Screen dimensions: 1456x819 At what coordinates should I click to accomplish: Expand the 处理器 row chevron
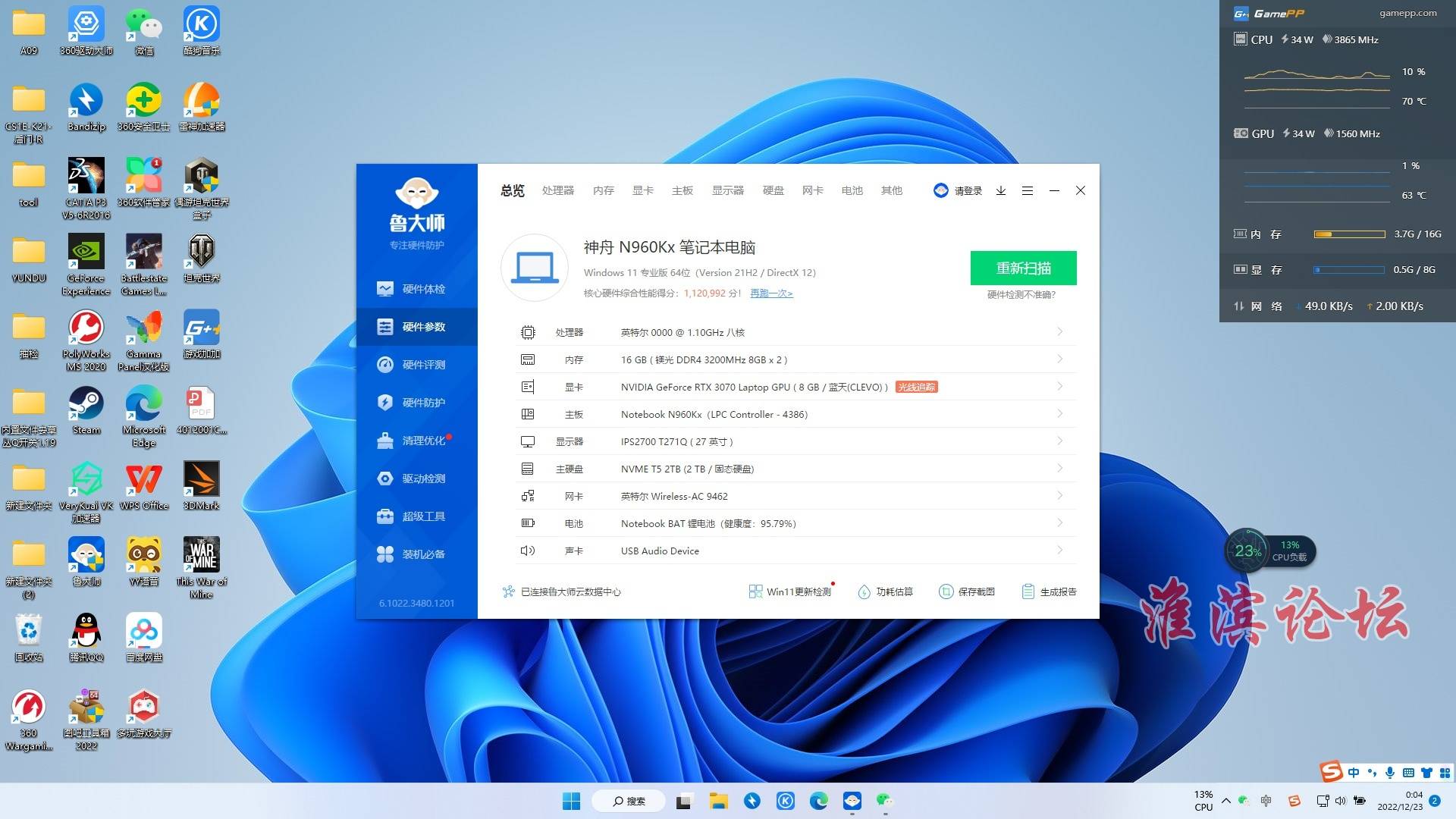tap(1060, 331)
